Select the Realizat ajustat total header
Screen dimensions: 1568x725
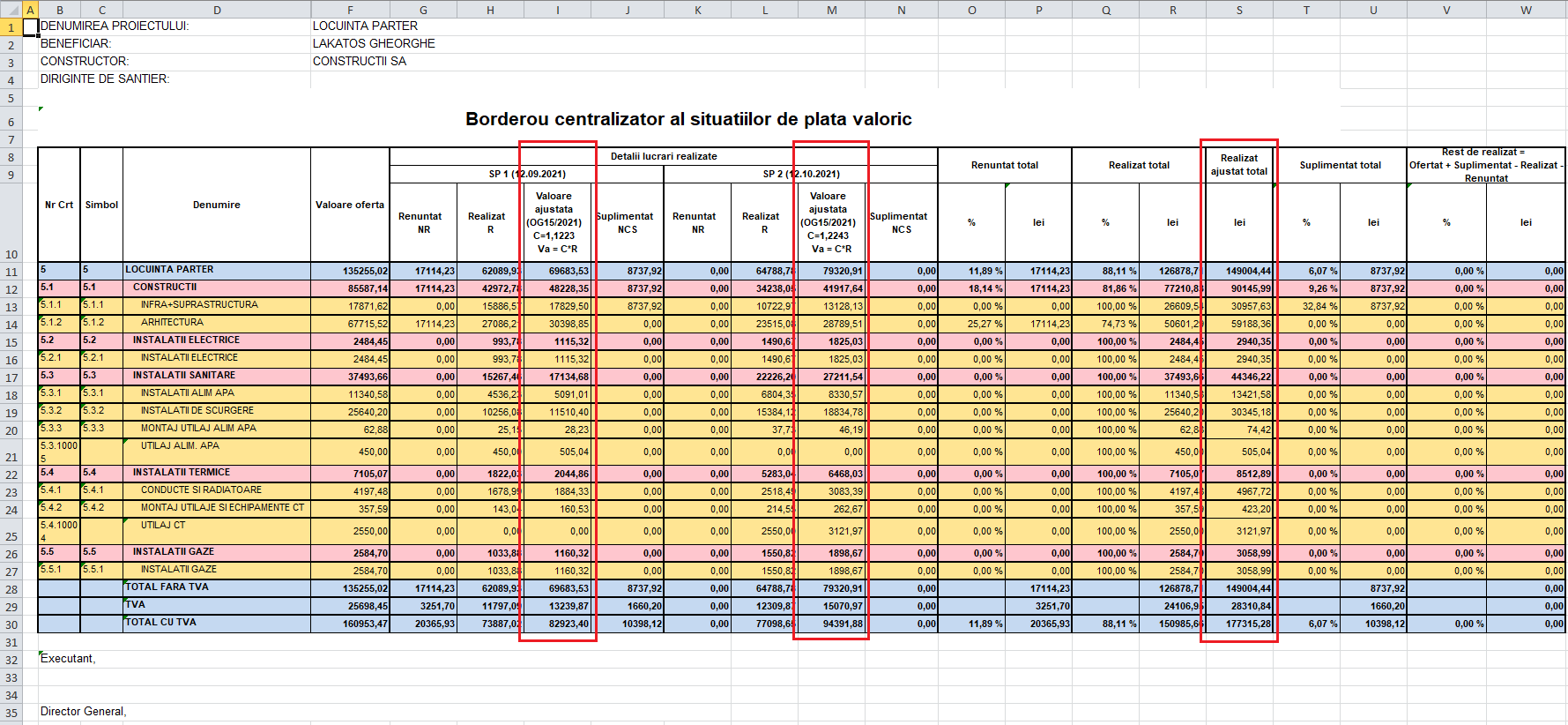point(1238,165)
